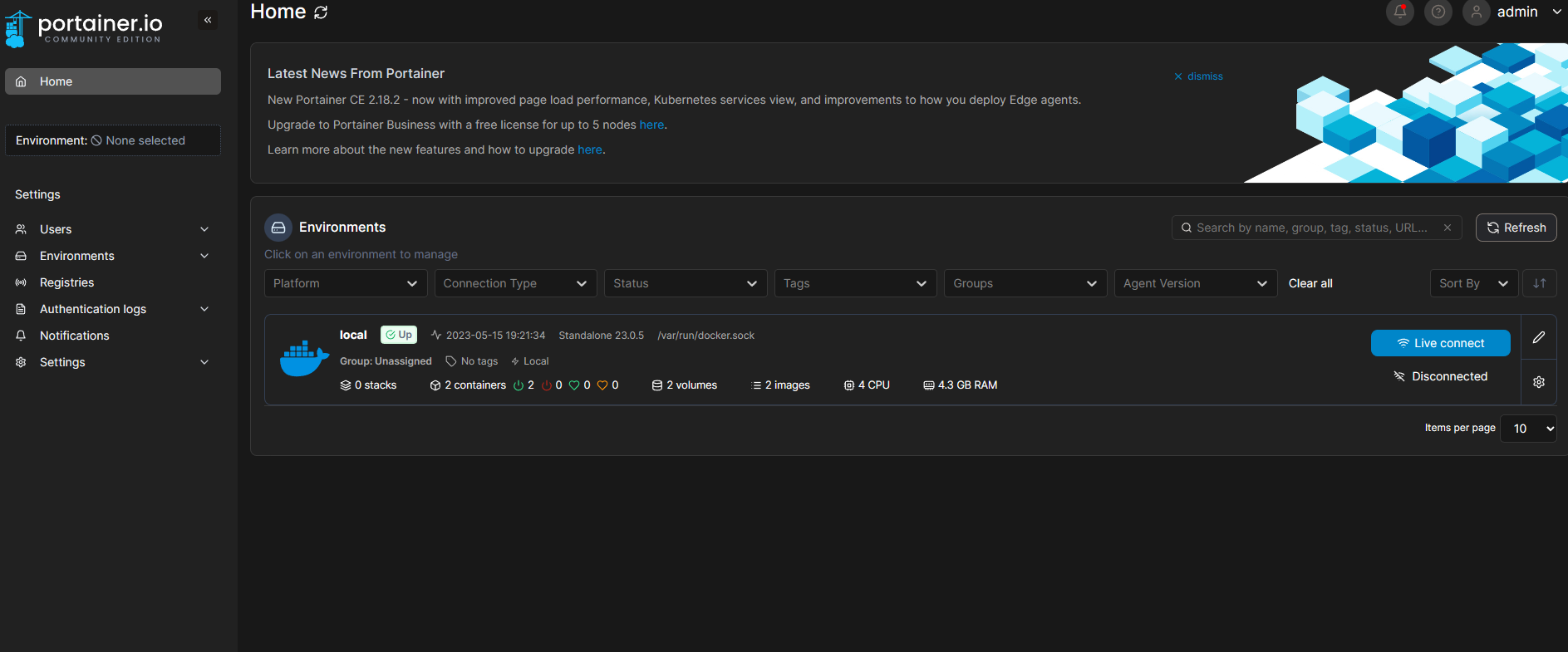Screen dimensions: 1568x652
Task: Click Live connect button
Action: coord(1441,343)
